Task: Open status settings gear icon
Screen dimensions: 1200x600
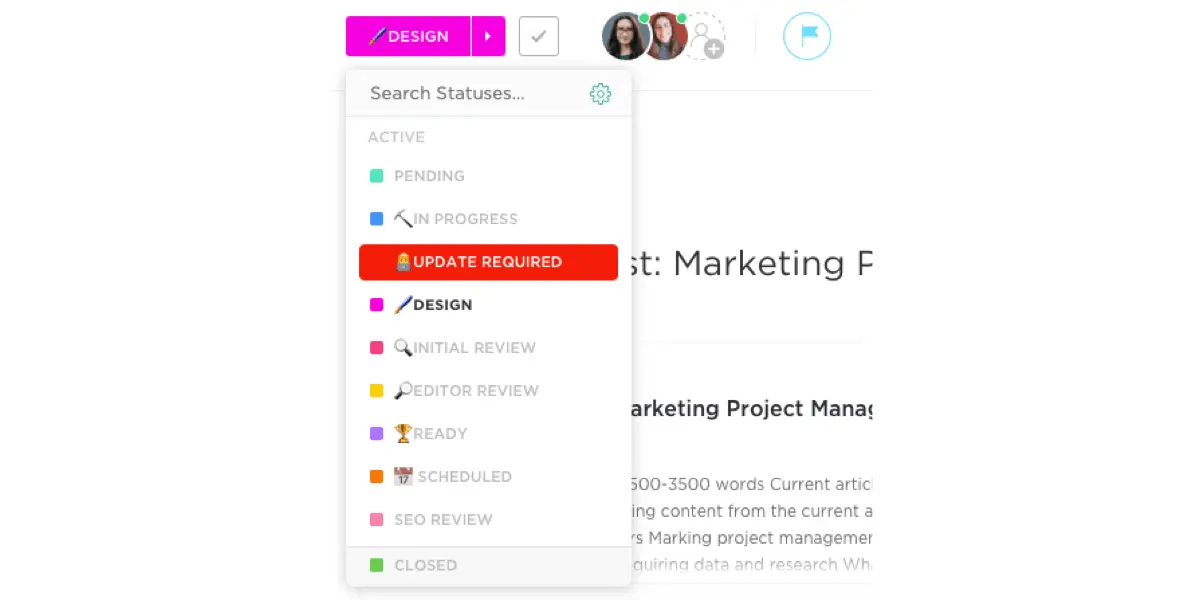Action: coord(600,94)
